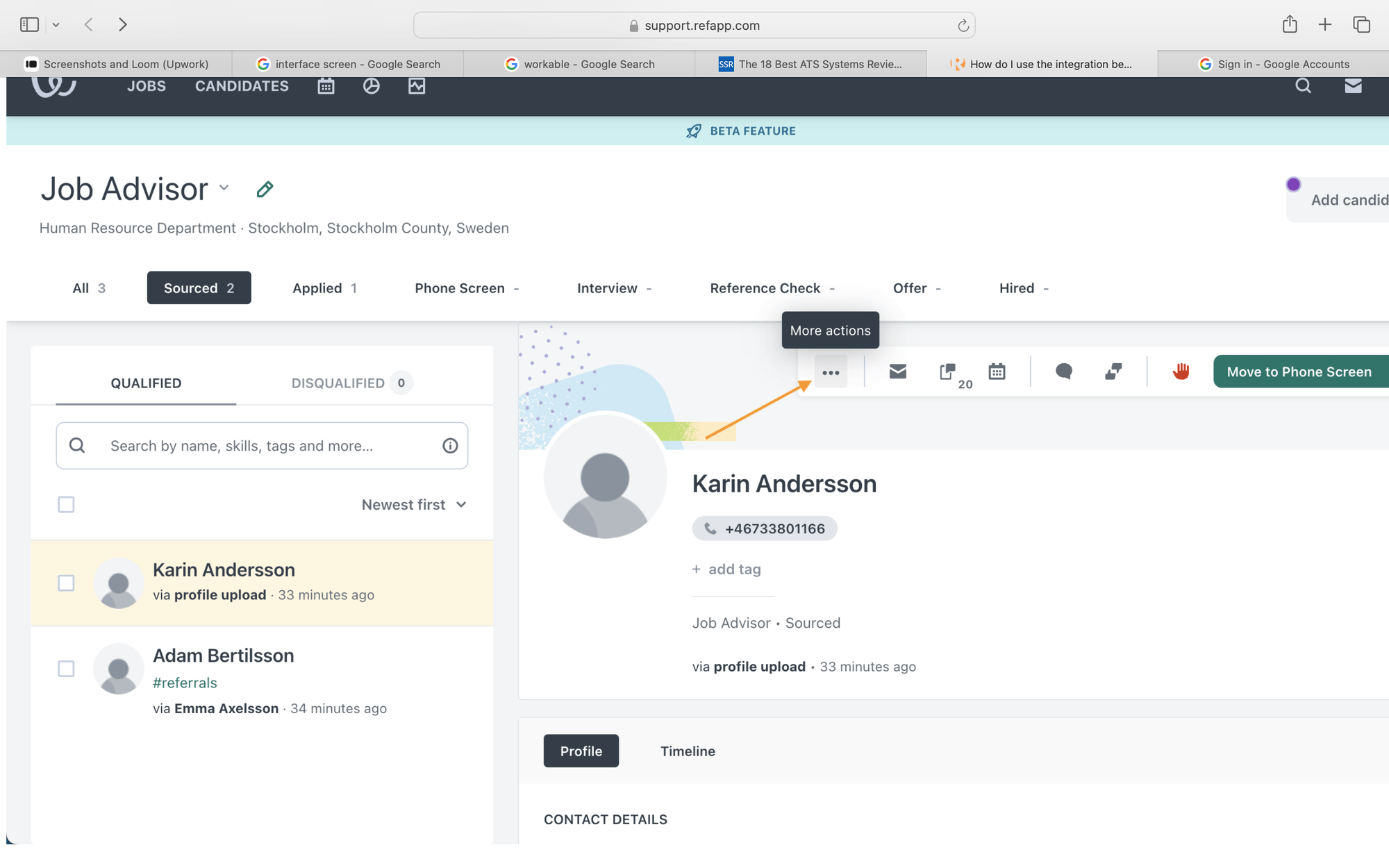
Task: Select the schedule interview calendar icon
Action: point(997,372)
